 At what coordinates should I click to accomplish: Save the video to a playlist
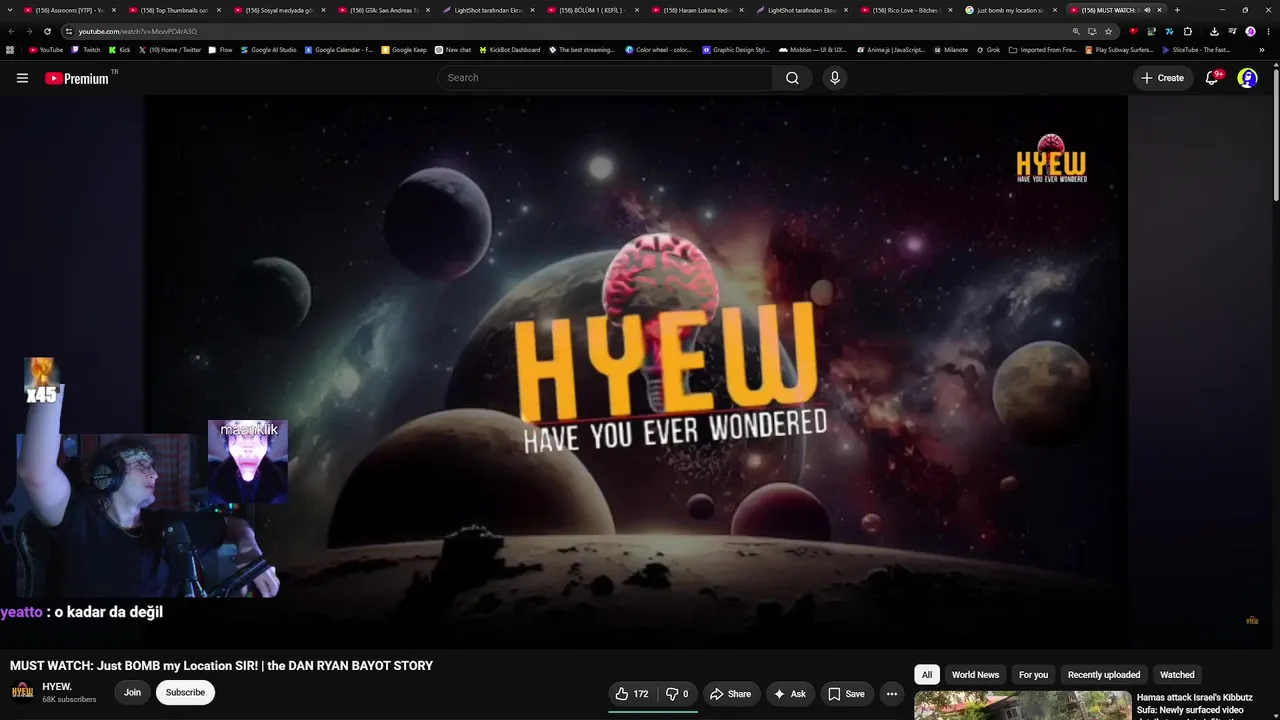tap(846, 694)
